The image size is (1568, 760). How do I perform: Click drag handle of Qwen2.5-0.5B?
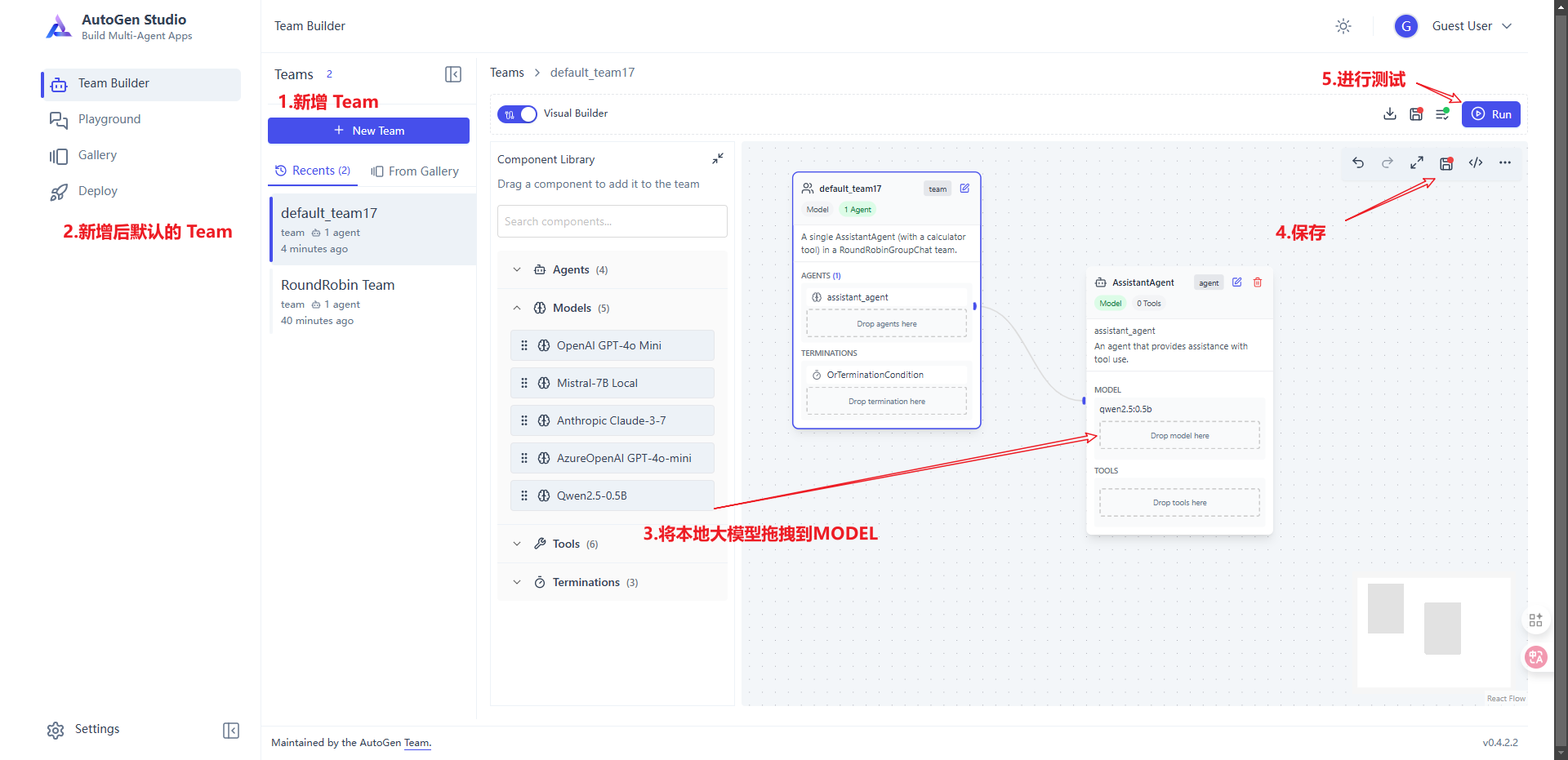pos(524,496)
